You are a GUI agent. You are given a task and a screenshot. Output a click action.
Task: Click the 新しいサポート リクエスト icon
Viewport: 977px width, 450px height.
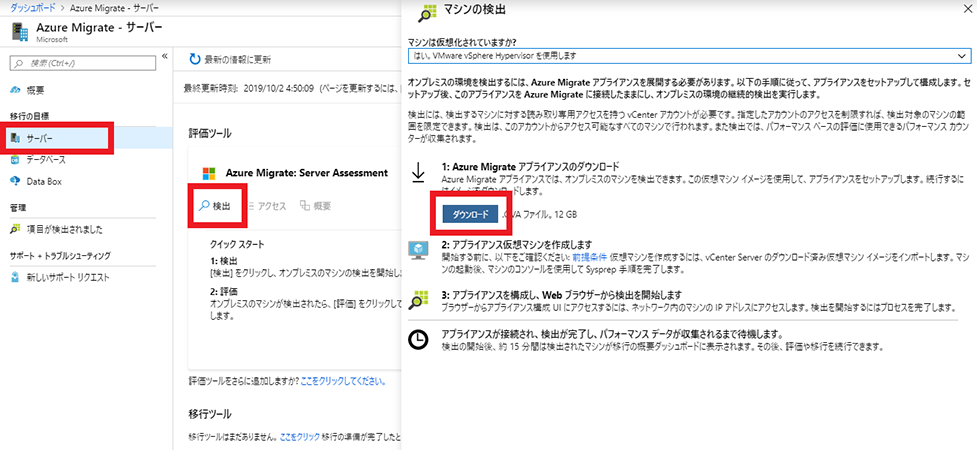15,277
